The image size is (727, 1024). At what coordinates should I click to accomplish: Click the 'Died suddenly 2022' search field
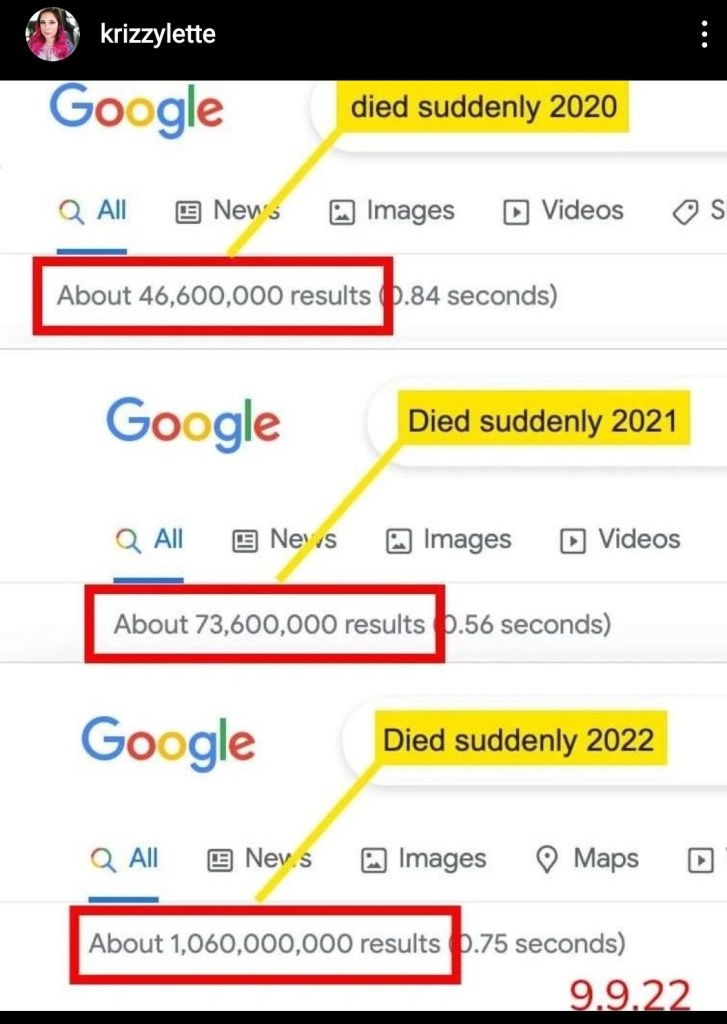click(x=518, y=741)
